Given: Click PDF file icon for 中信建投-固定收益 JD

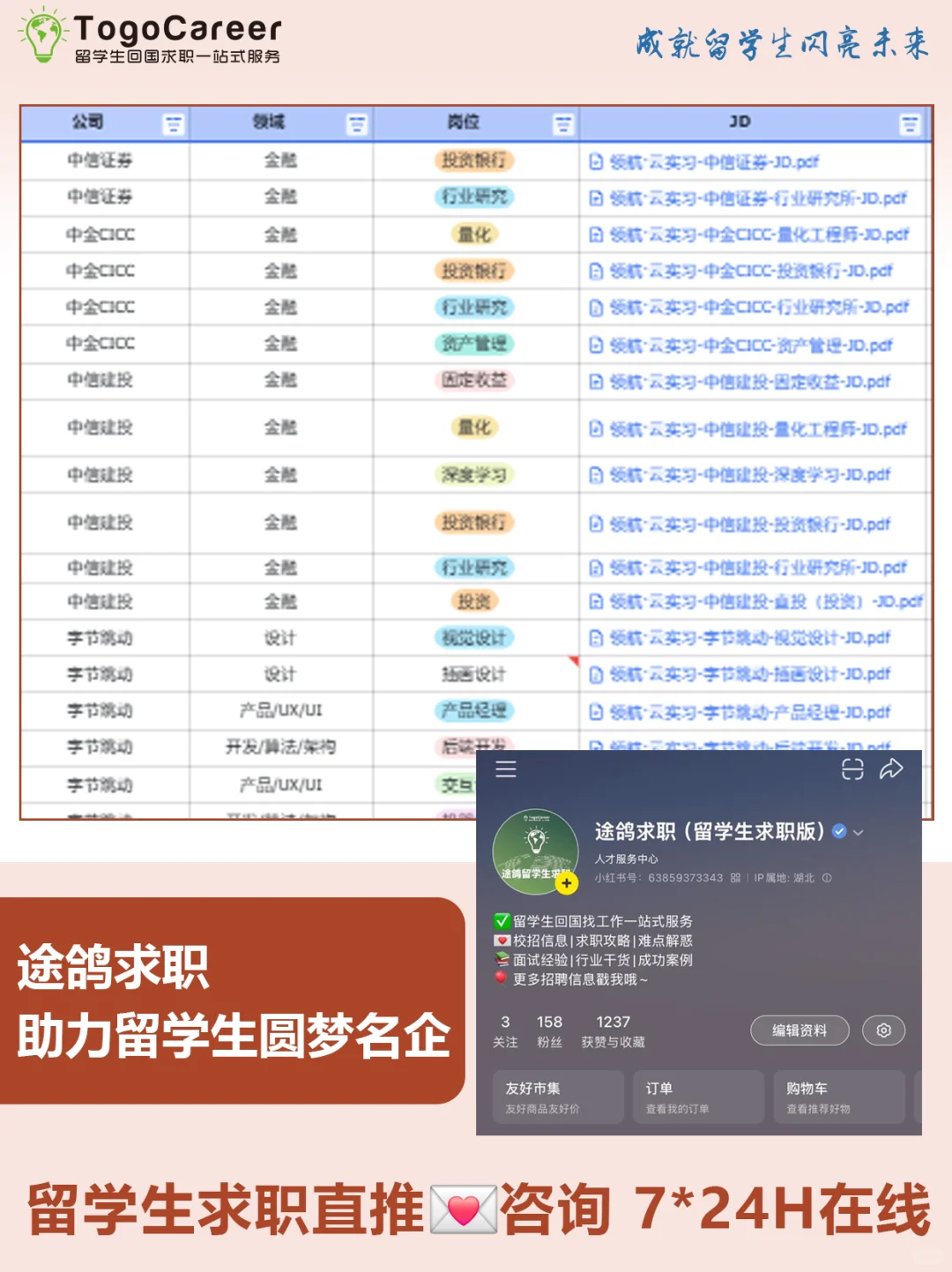Looking at the screenshot, I should 596,382.
